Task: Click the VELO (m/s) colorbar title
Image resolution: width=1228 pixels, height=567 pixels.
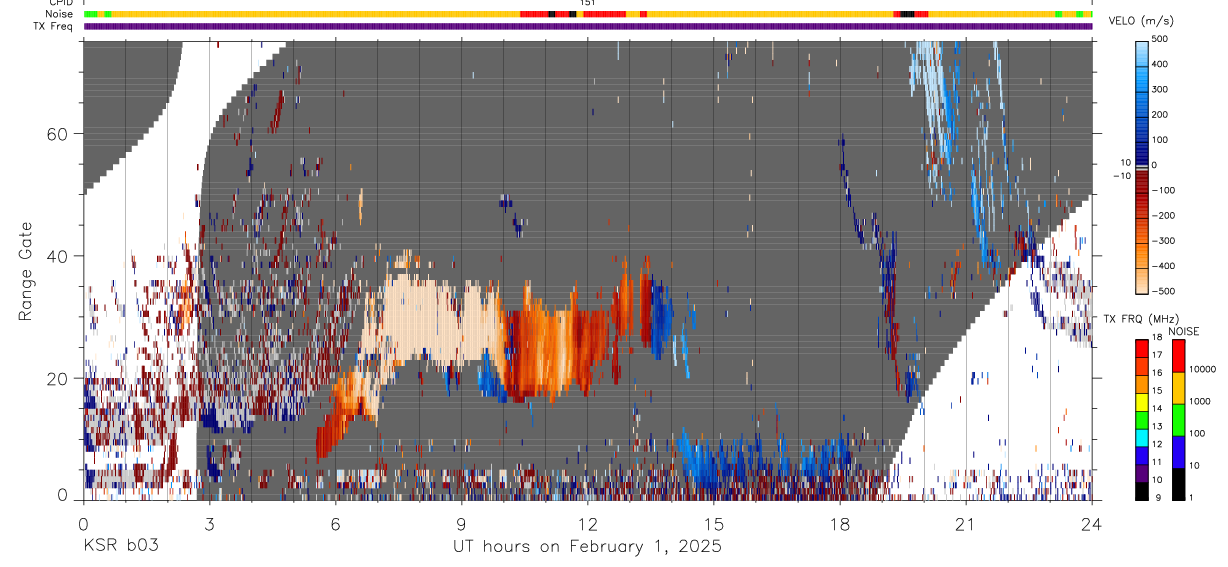Action: click(x=1142, y=21)
